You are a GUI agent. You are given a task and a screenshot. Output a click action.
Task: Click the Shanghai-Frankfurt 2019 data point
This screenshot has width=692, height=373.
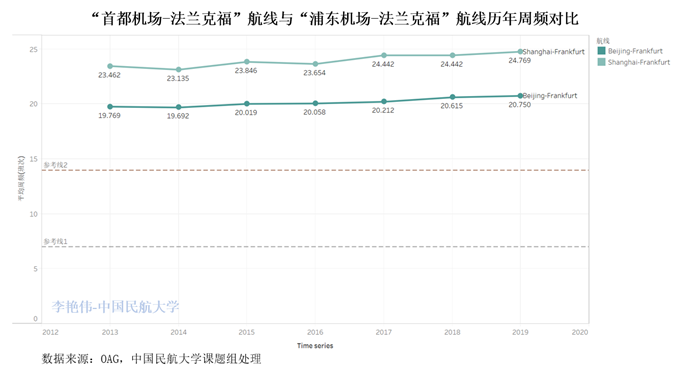(x=520, y=52)
